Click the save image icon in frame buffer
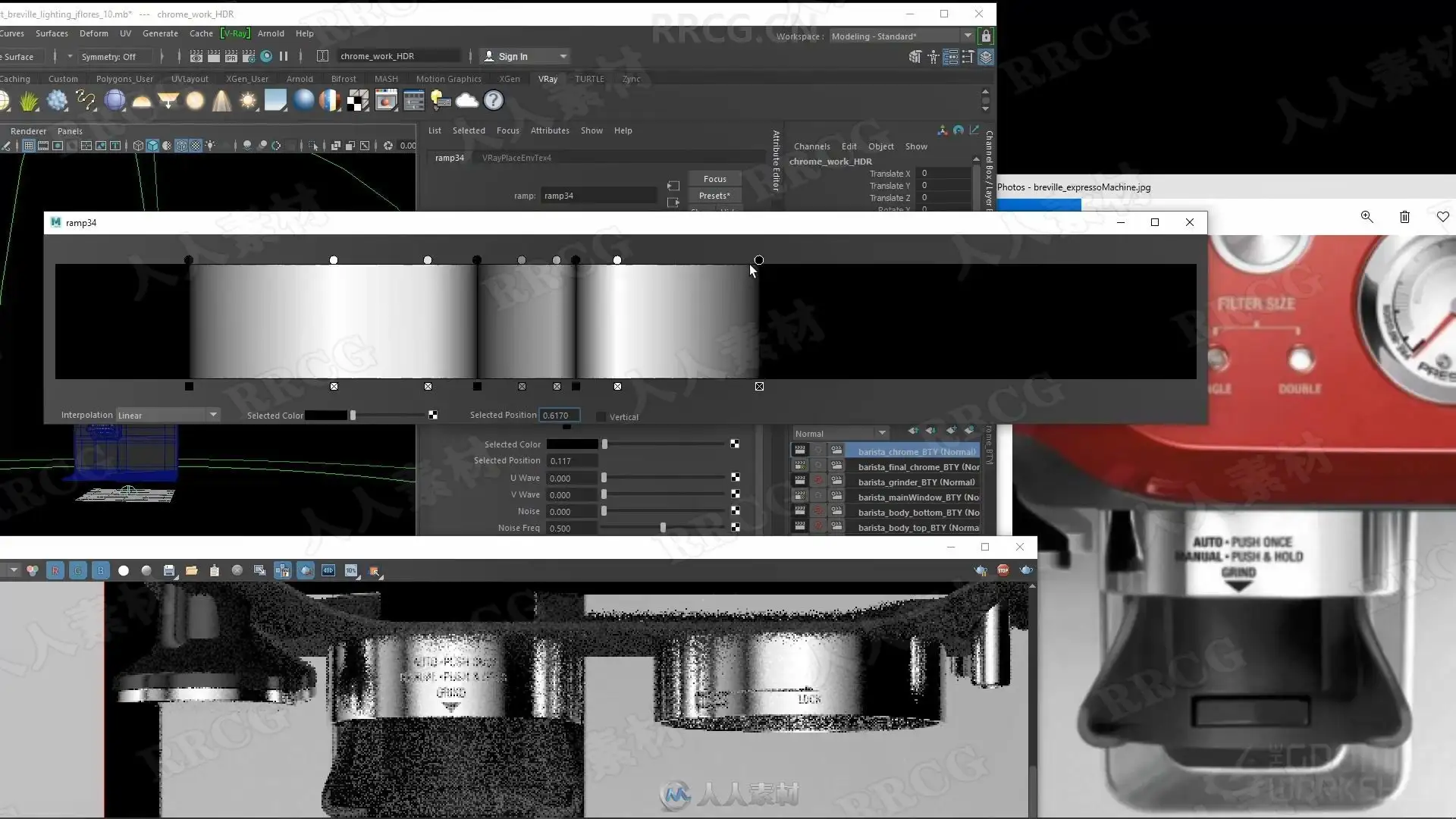 pyautogui.click(x=169, y=570)
